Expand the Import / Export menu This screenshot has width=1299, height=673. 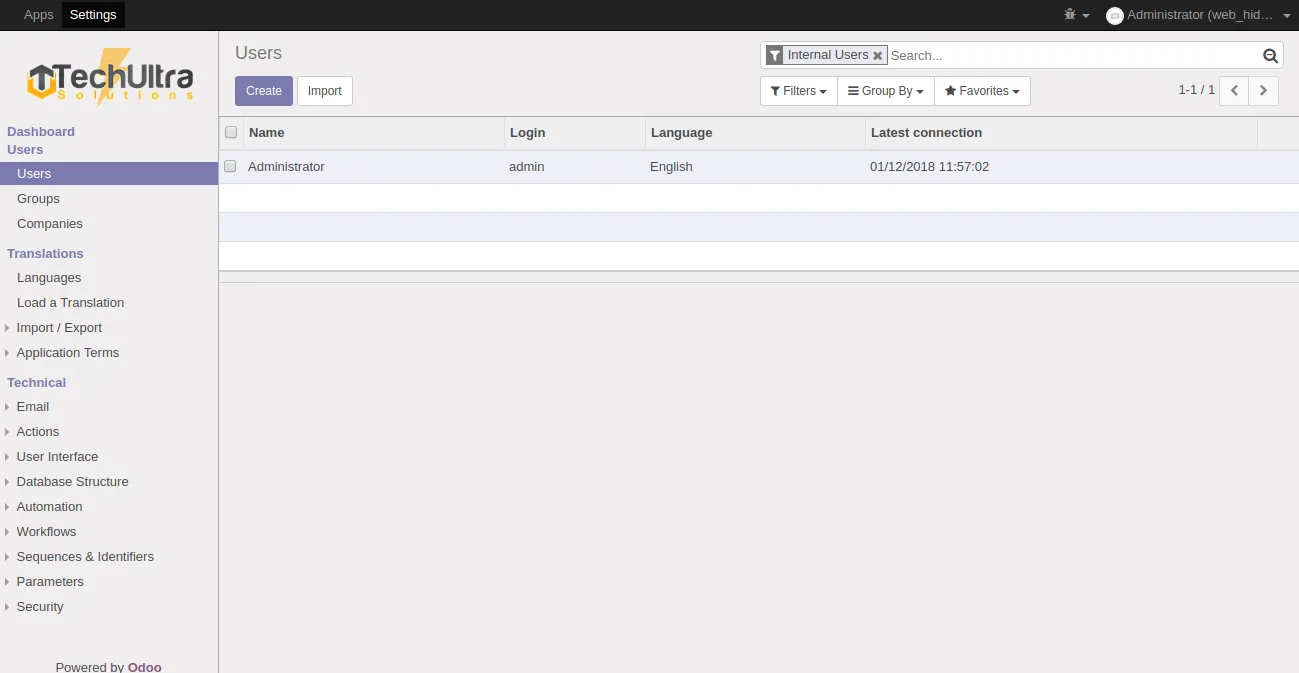[x=59, y=328]
